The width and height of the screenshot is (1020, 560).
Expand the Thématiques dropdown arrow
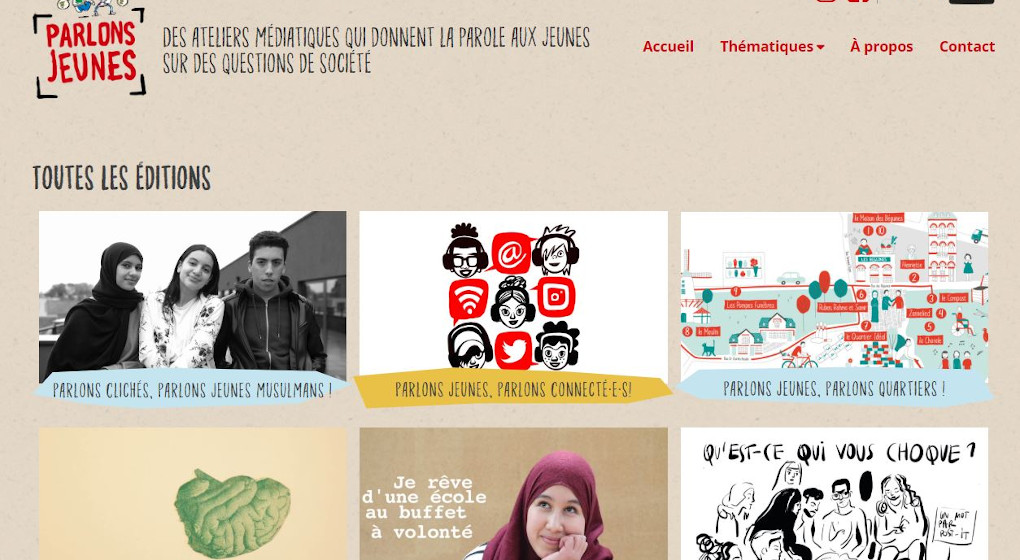point(820,47)
